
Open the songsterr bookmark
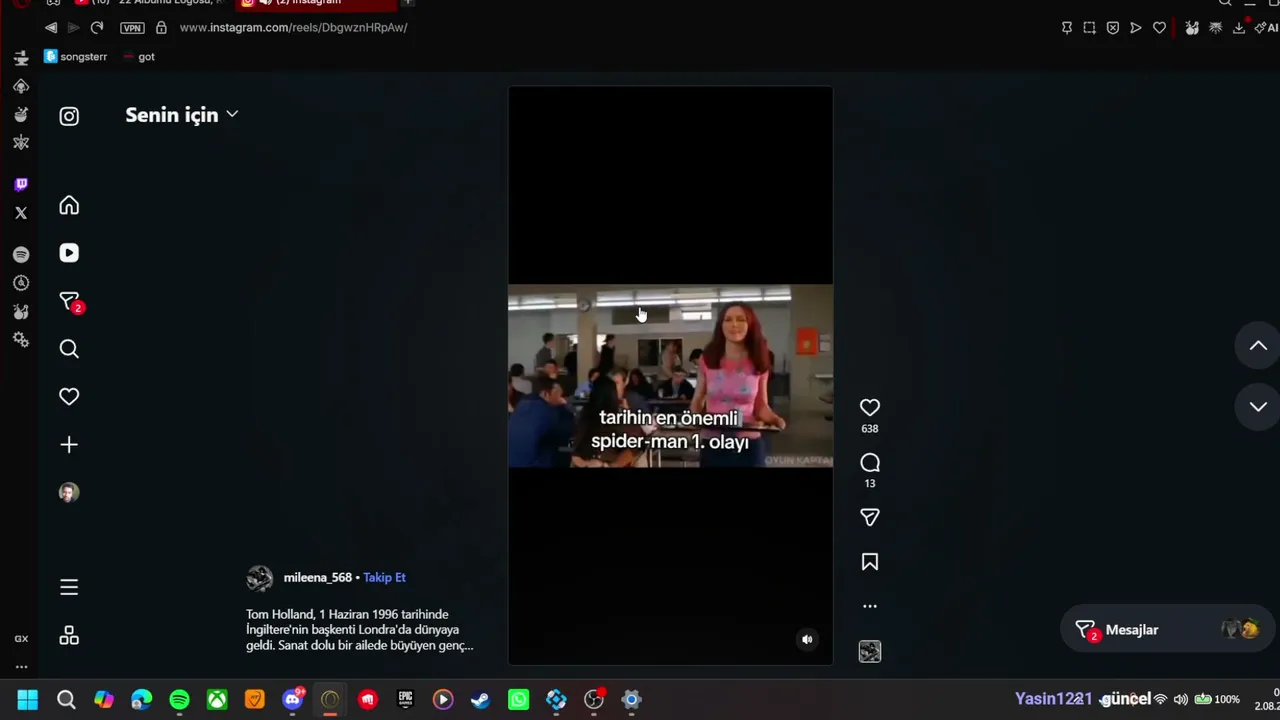coord(76,57)
